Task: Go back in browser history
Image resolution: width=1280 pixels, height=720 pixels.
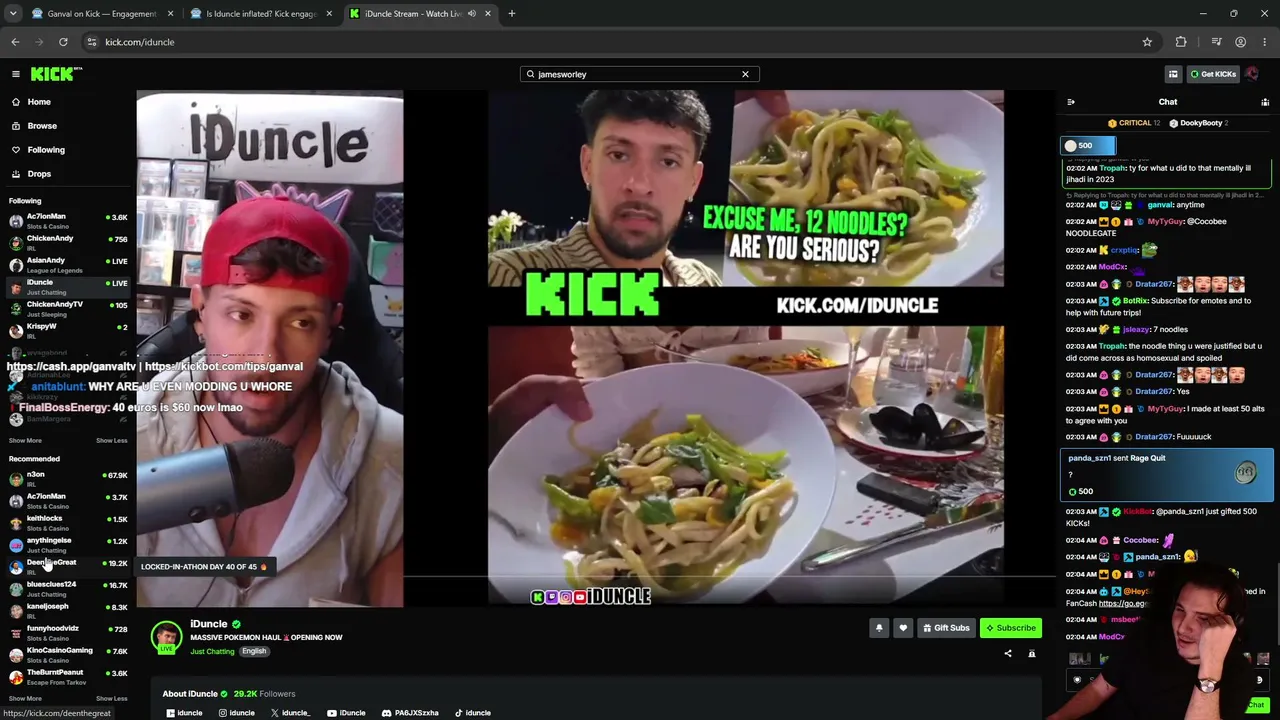Action: click(15, 42)
